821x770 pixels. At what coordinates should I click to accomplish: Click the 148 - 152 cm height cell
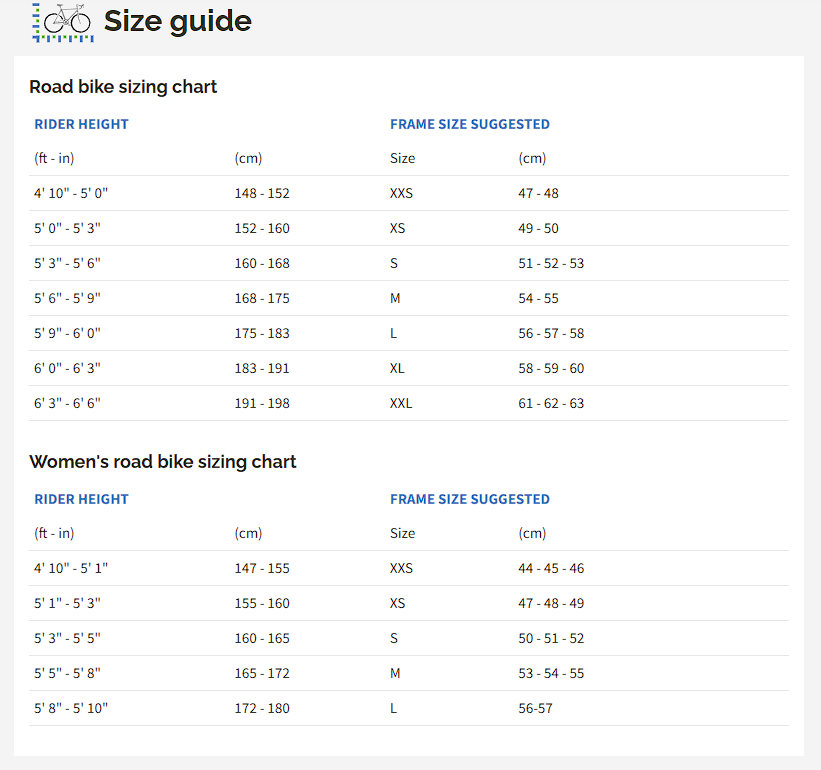[x=261, y=193]
